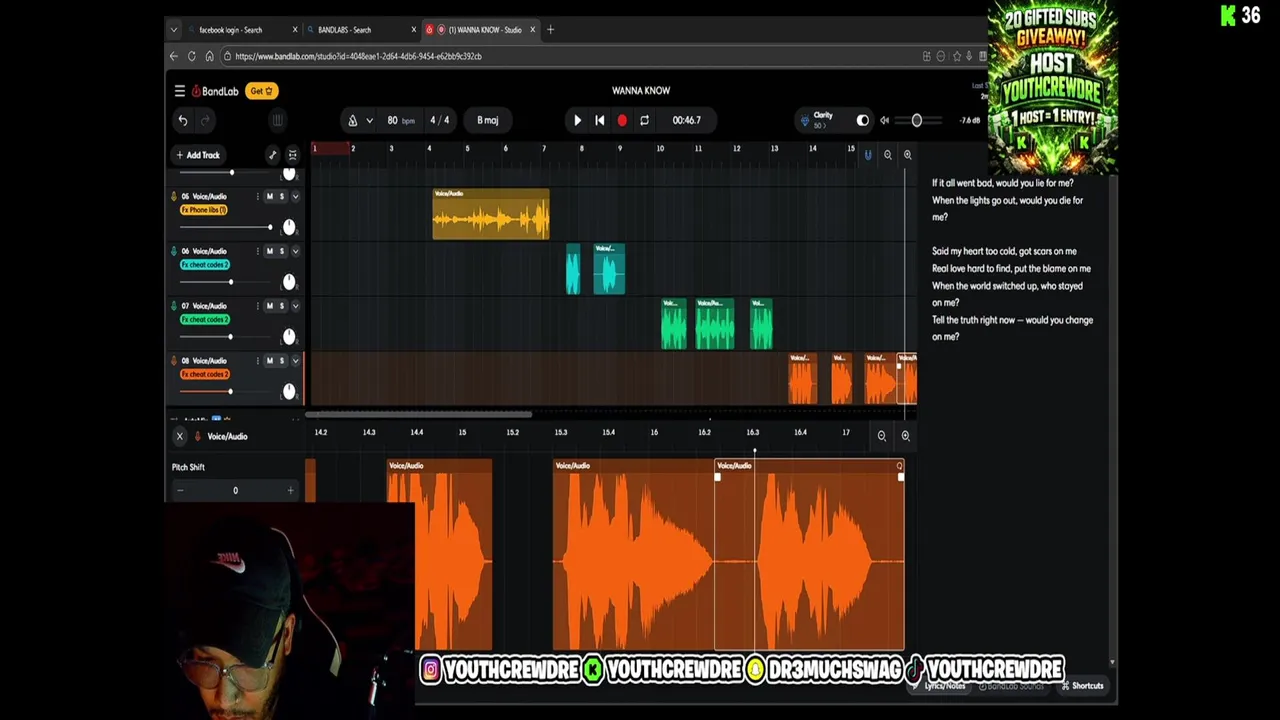Expand the teal 06 track chevron
Viewport: 1280px width, 720px height.
click(x=295, y=251)
